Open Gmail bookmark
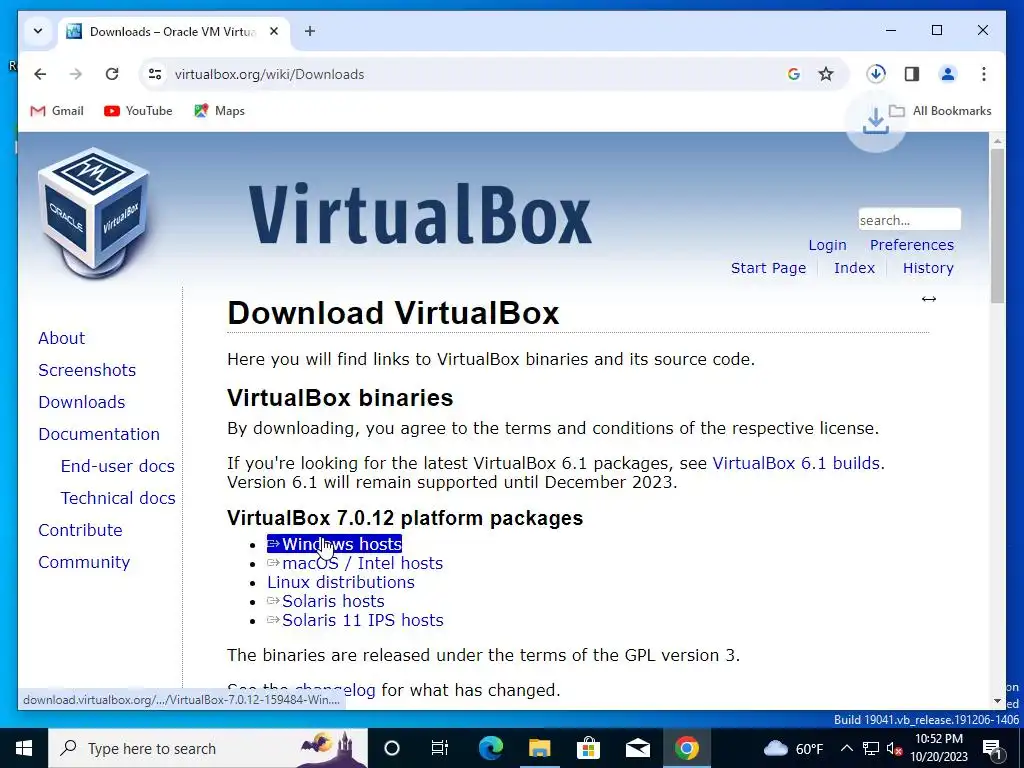The image size is (1024, 768). point(57,111)
